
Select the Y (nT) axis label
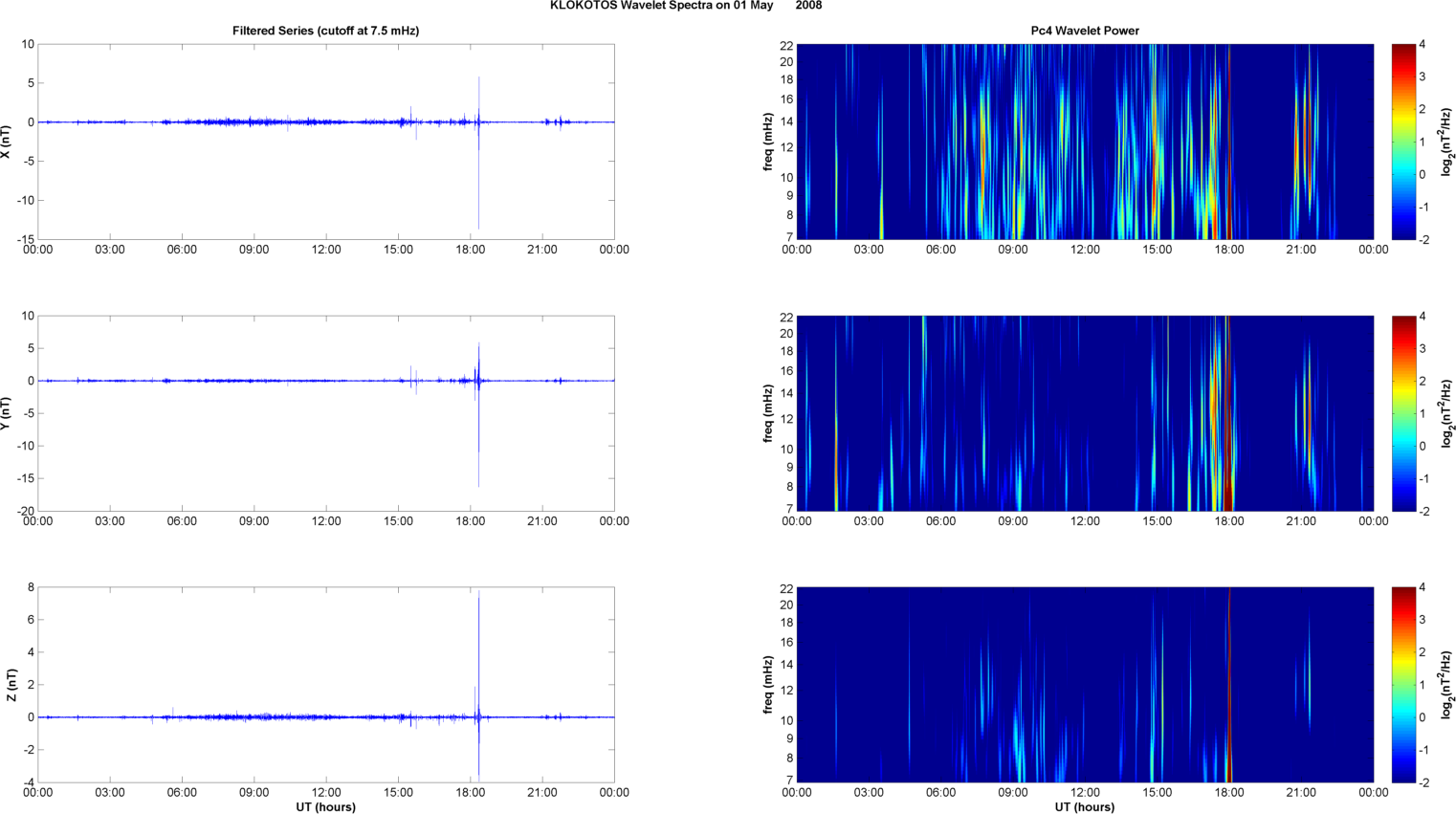point(7,413)
